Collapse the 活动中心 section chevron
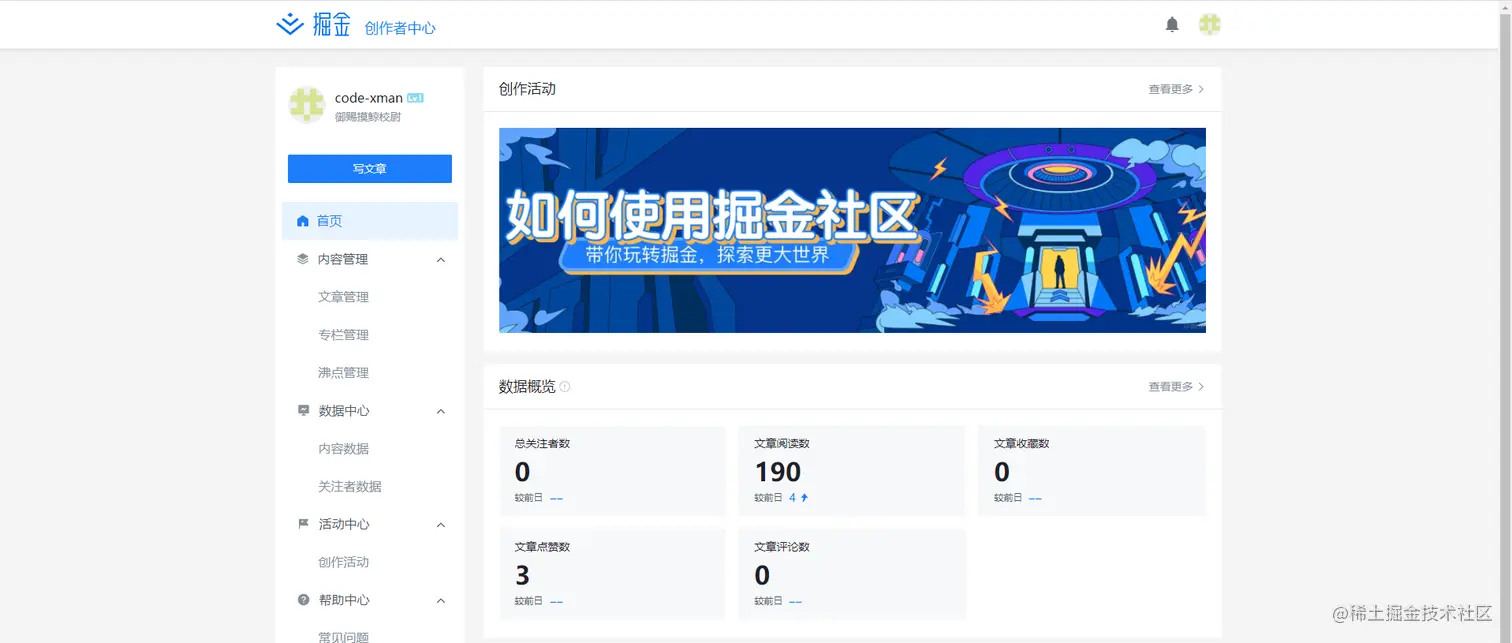 441,525
